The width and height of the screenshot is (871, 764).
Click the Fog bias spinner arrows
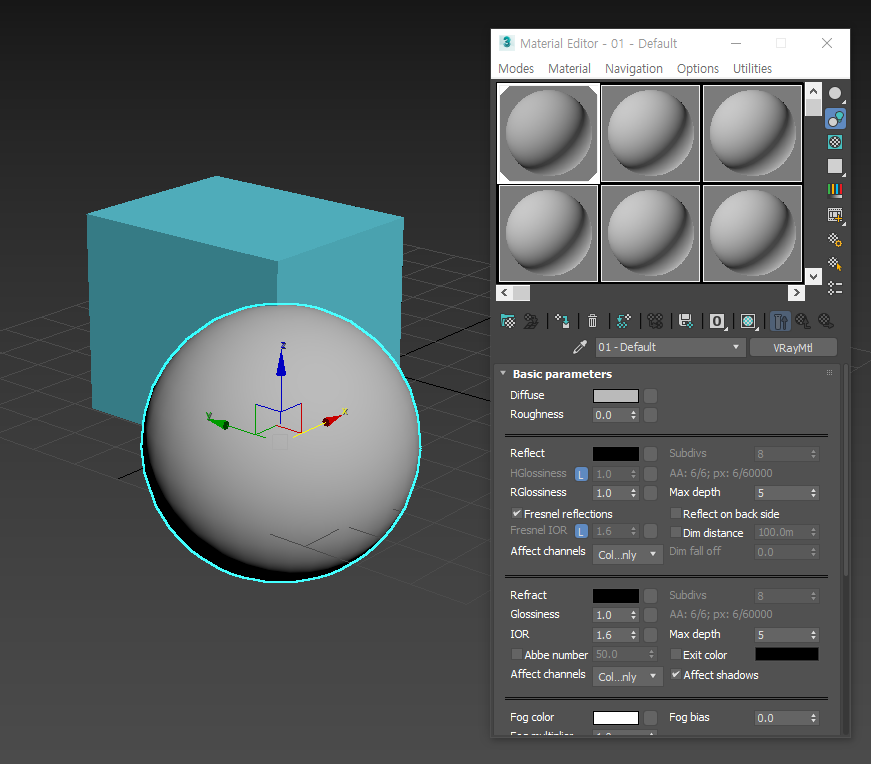[x=813, y=718]
